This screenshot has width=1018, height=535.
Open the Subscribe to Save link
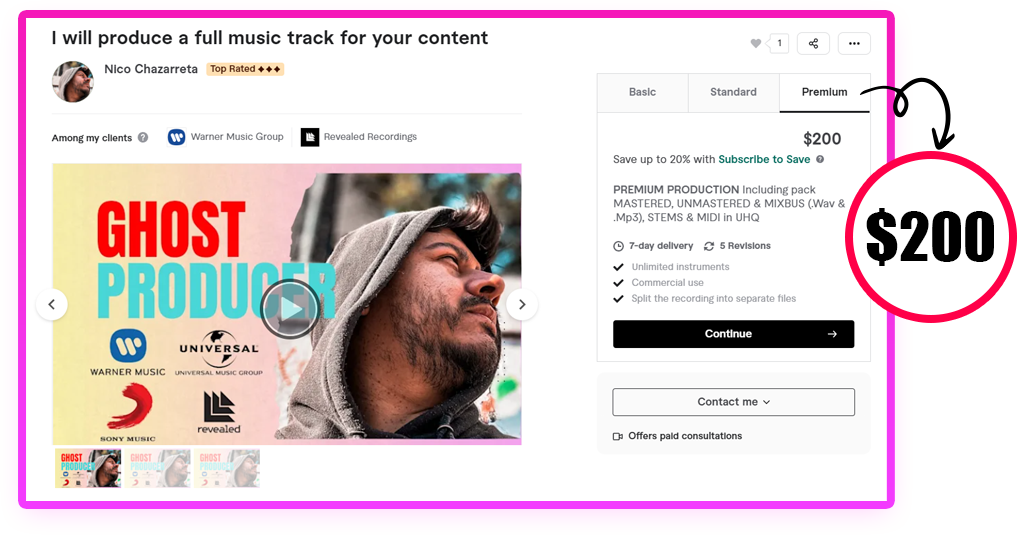point(764,160)
